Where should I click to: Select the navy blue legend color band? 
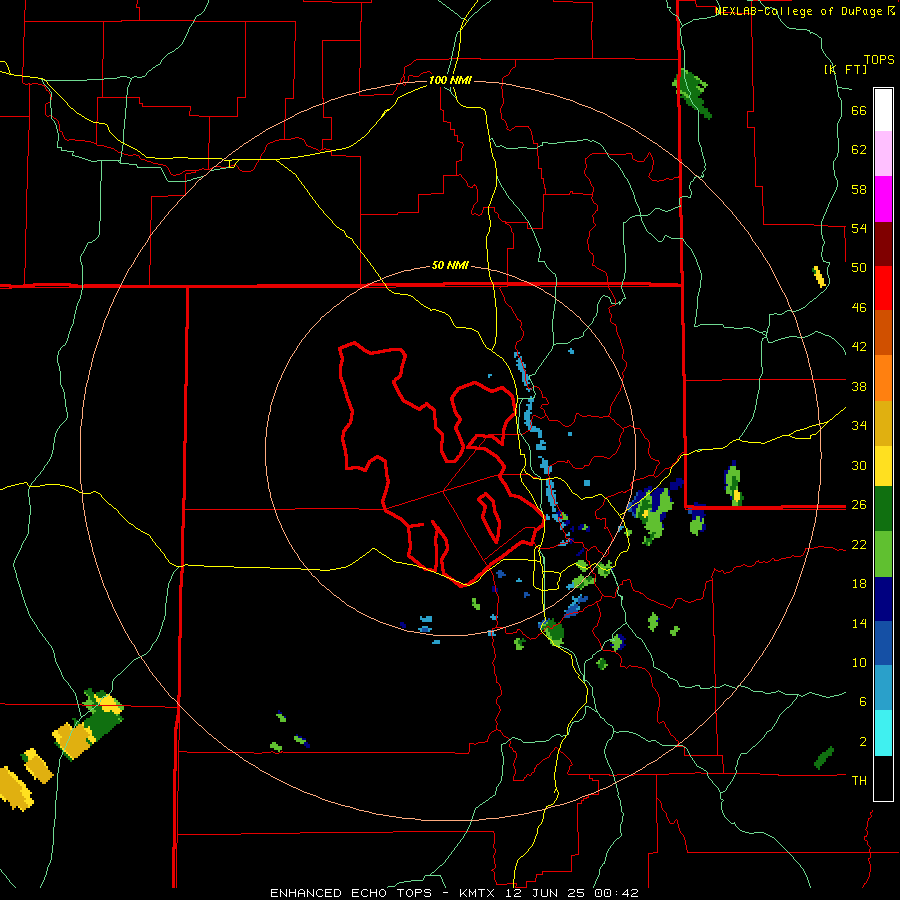tap(883, 599)
